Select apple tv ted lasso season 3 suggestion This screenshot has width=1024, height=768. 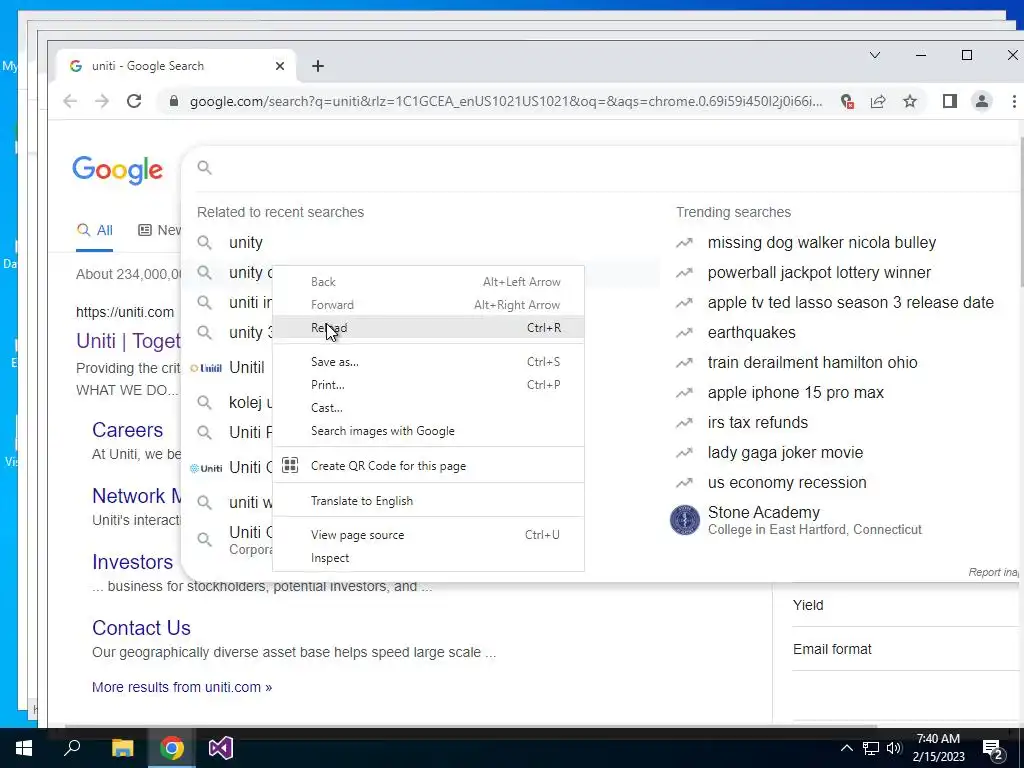point(850,302)
